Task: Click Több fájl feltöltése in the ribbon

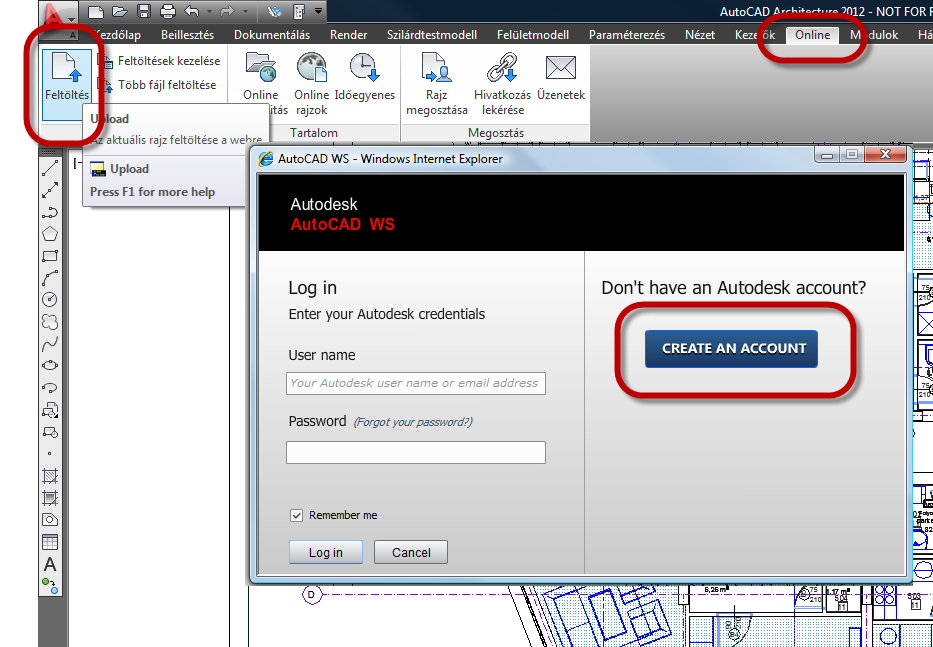Action: 159,85
